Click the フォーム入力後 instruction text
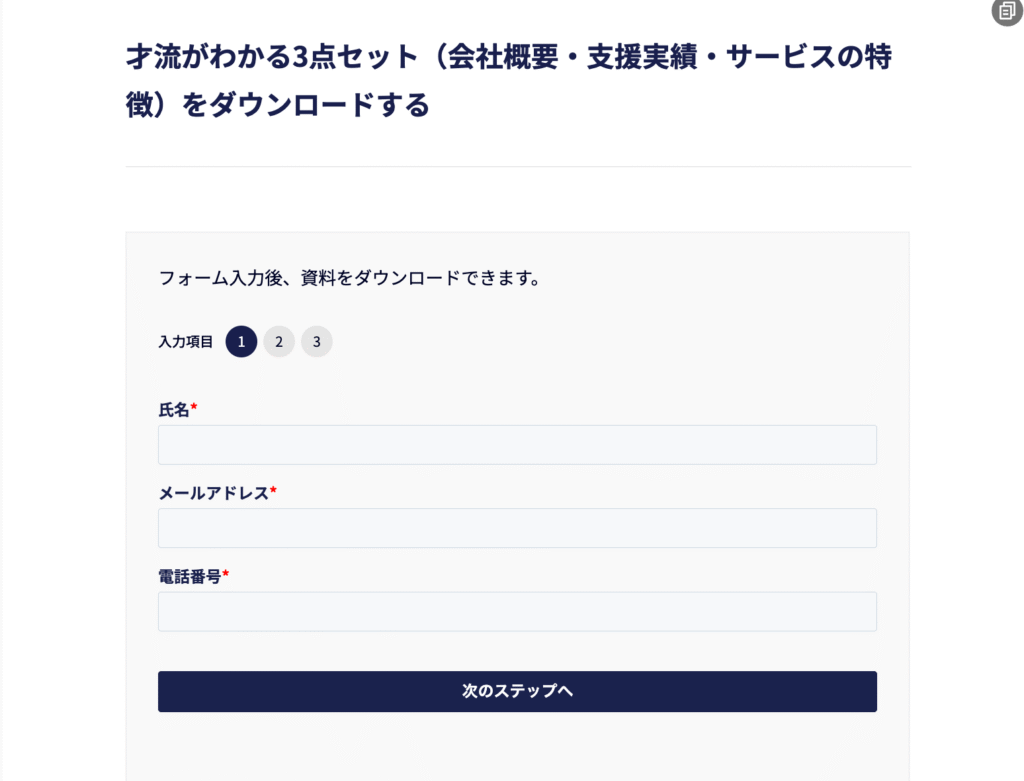This screenshot has width=1024, height=781. (350, 279)
